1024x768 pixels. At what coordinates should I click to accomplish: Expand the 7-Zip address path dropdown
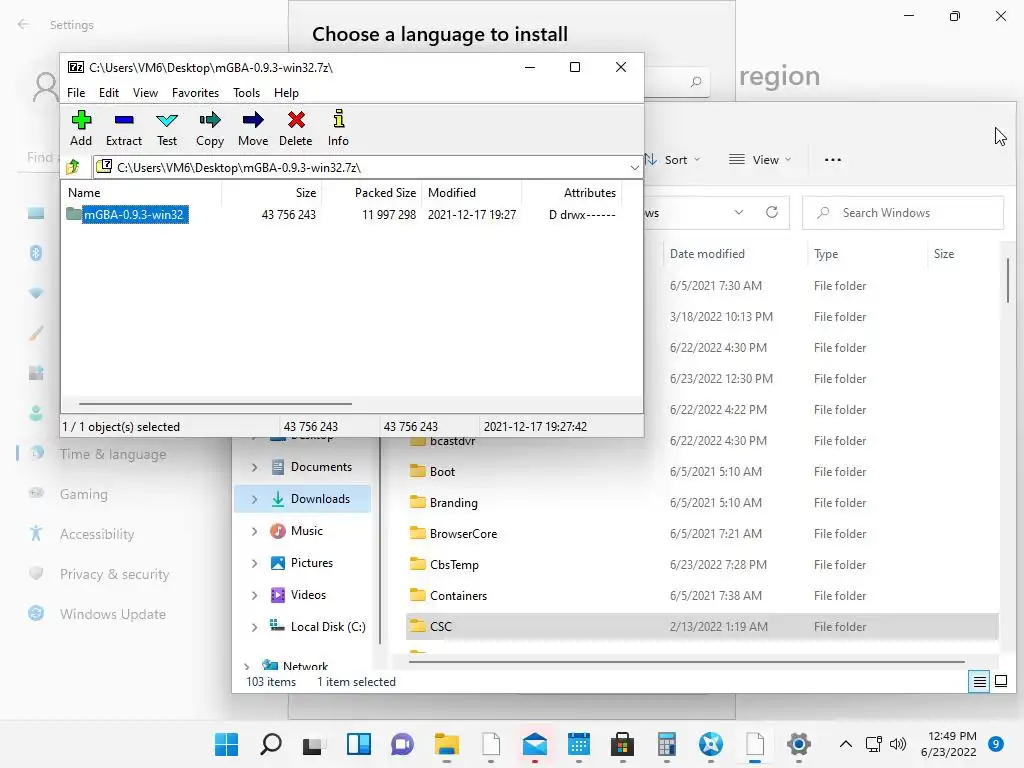[x=634, y=168]
